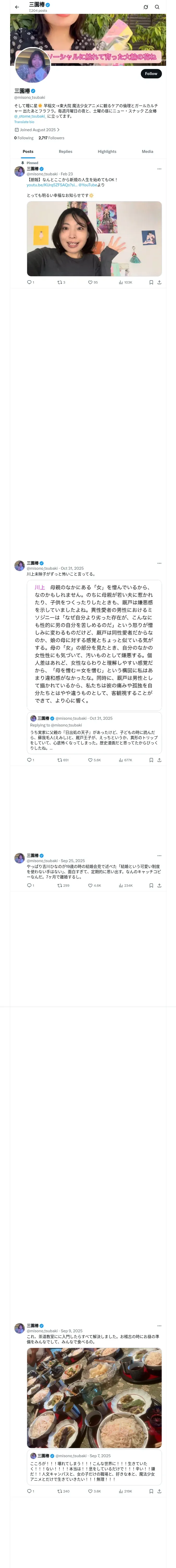Click the Translate bio link
This screenshot has width=176, height=1568.
(x=24, y=122)
